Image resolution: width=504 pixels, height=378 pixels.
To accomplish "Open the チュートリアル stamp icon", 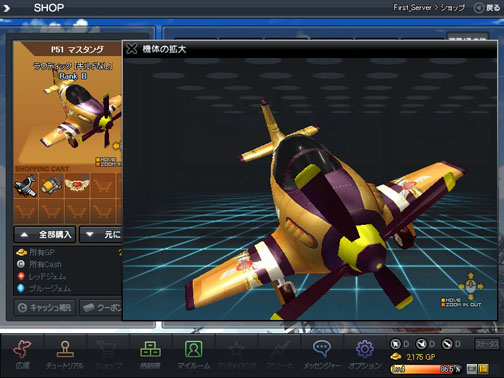I will pos(65,349).
